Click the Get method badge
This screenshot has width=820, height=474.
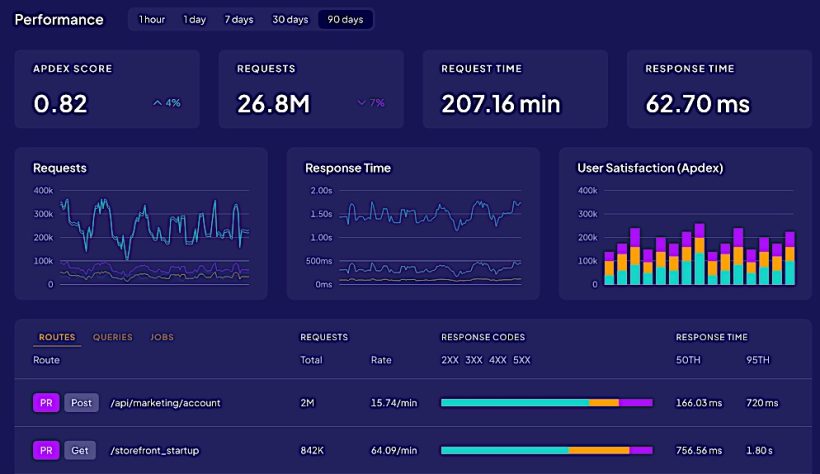click(x=81, y=451)
